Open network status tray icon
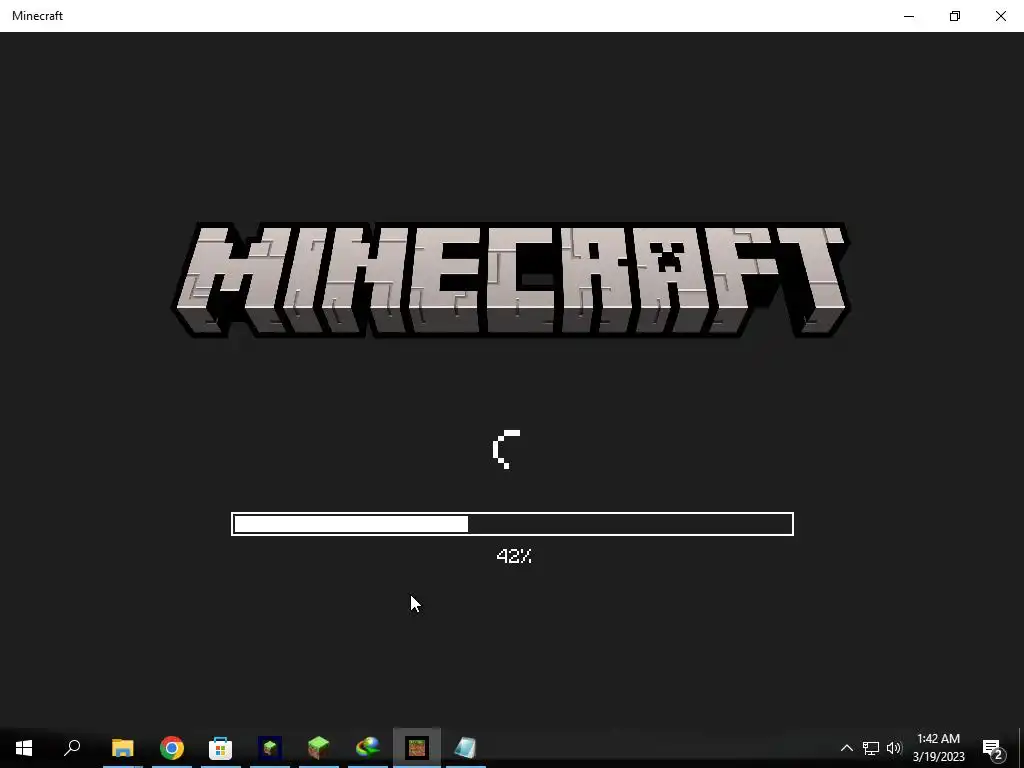 coord(871,748)
